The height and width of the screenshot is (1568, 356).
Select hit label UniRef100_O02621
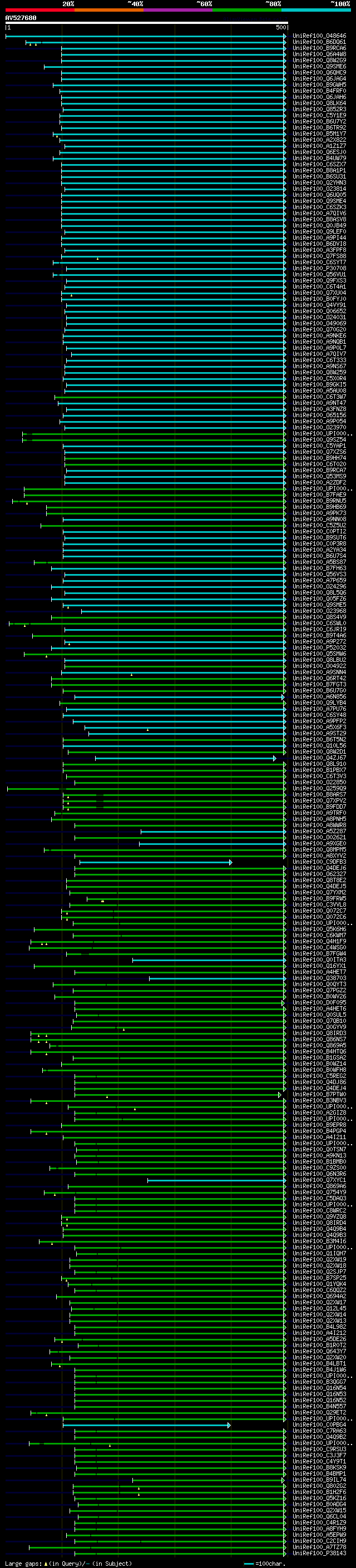[x=319, y=838]
